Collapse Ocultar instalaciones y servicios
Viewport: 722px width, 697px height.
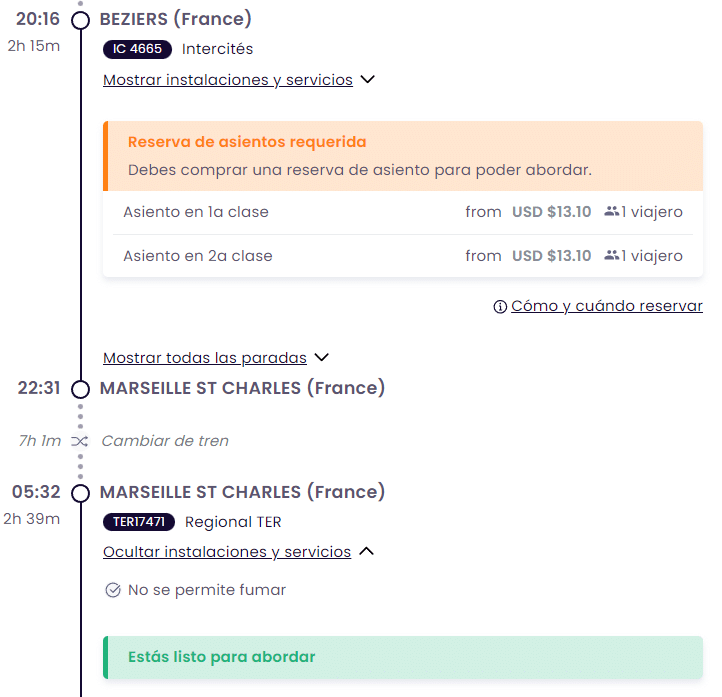tap(227, 552)
